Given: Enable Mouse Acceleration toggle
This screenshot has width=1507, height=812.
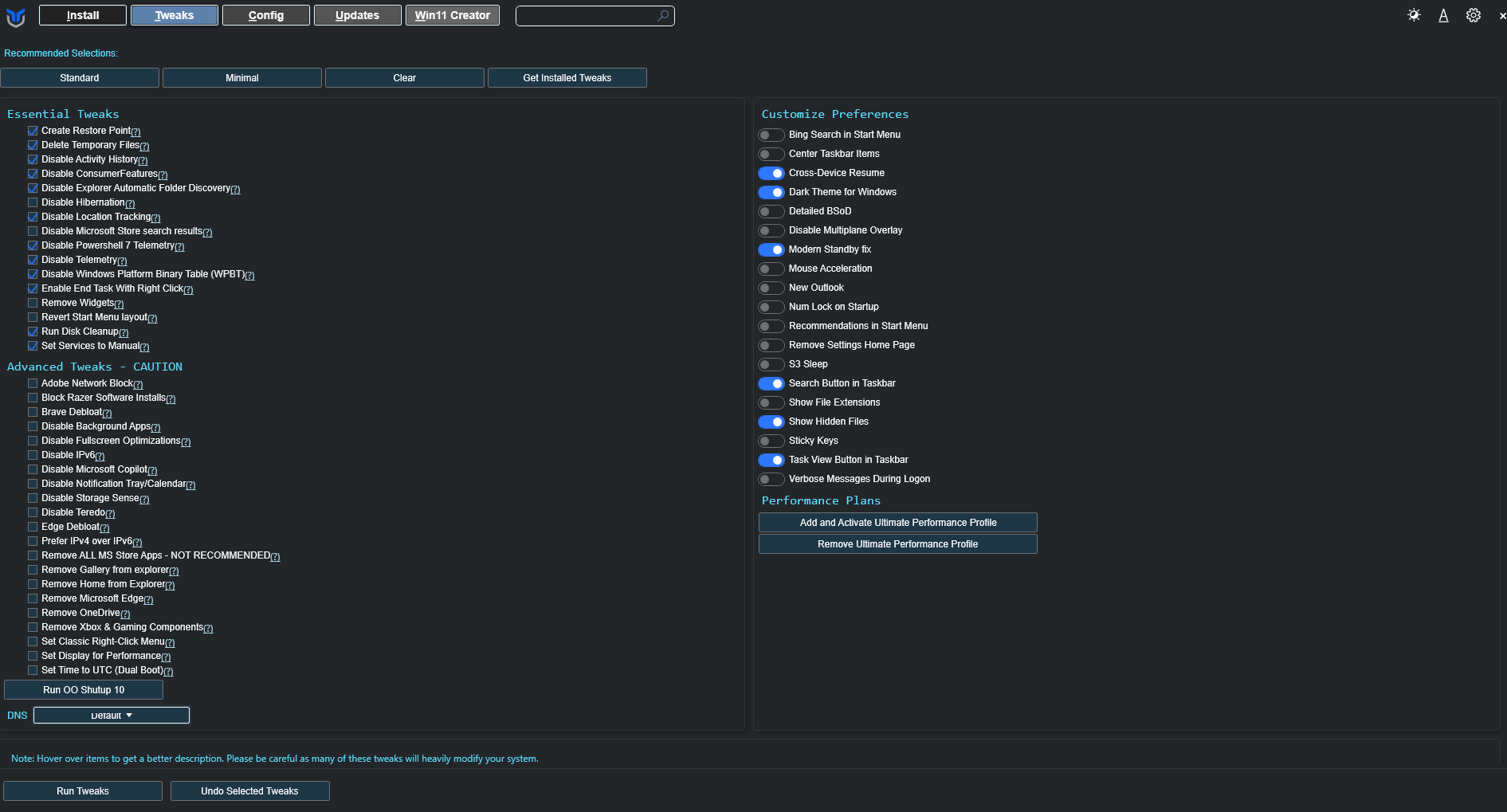Looking at the screenshot, I should [771, 269].
